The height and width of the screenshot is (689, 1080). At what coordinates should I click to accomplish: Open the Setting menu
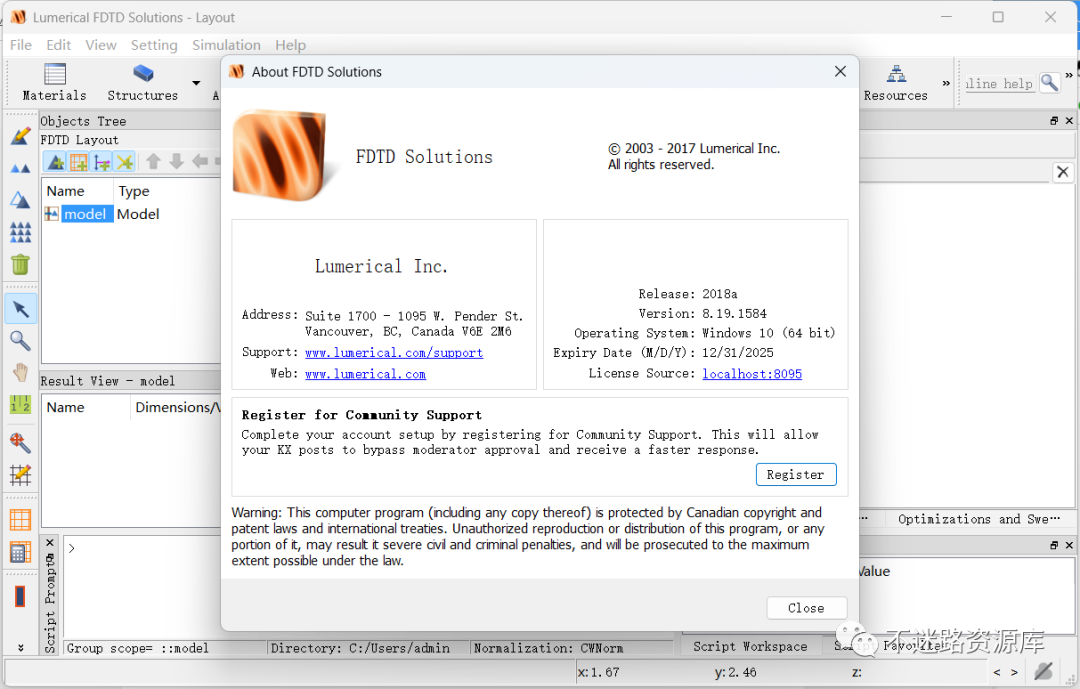[x=154, y=45]
